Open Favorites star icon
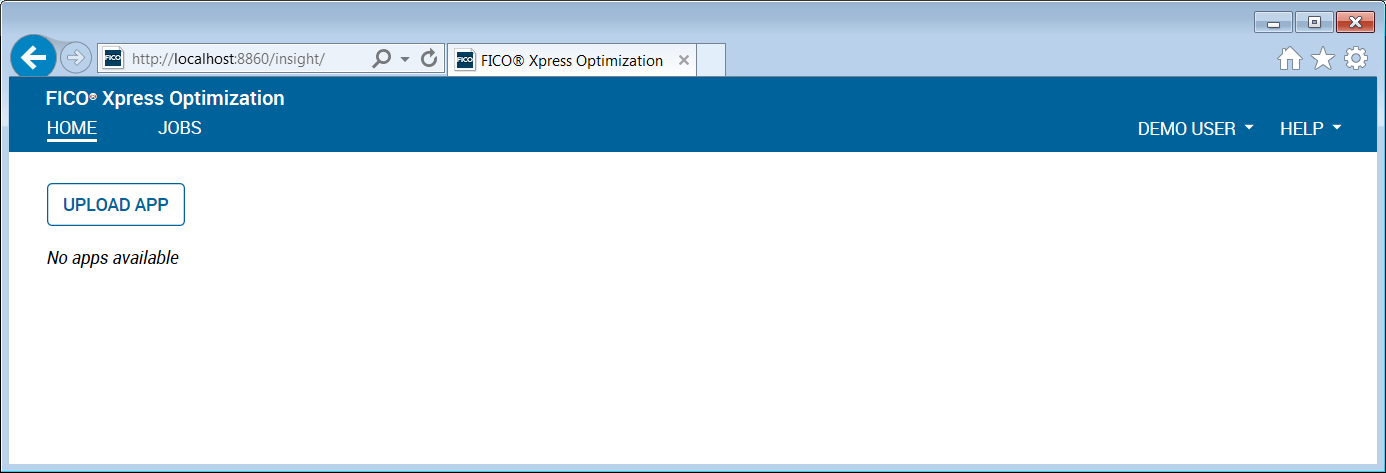 1323,59
